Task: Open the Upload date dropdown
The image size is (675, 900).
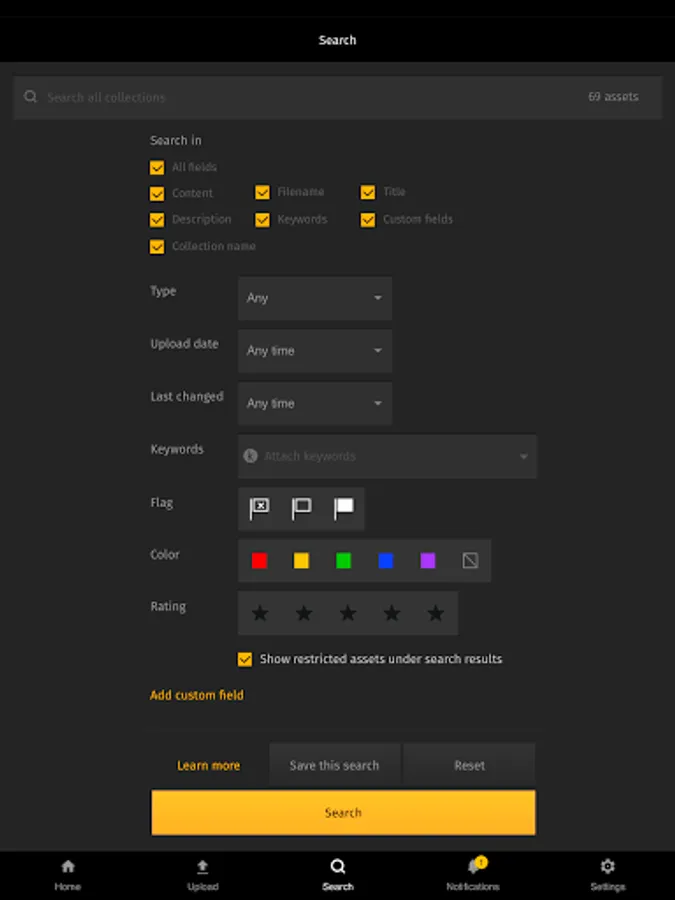Action: pos(315,351)
